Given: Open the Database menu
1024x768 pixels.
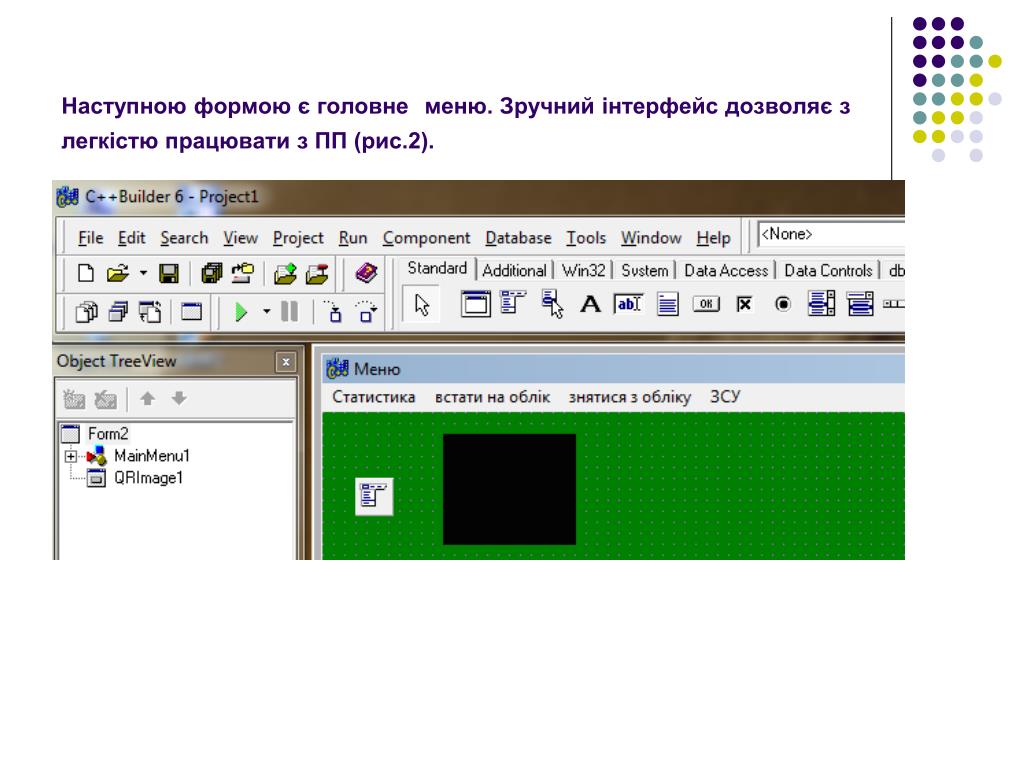Looking at the screenshot, I should (518, 238).
